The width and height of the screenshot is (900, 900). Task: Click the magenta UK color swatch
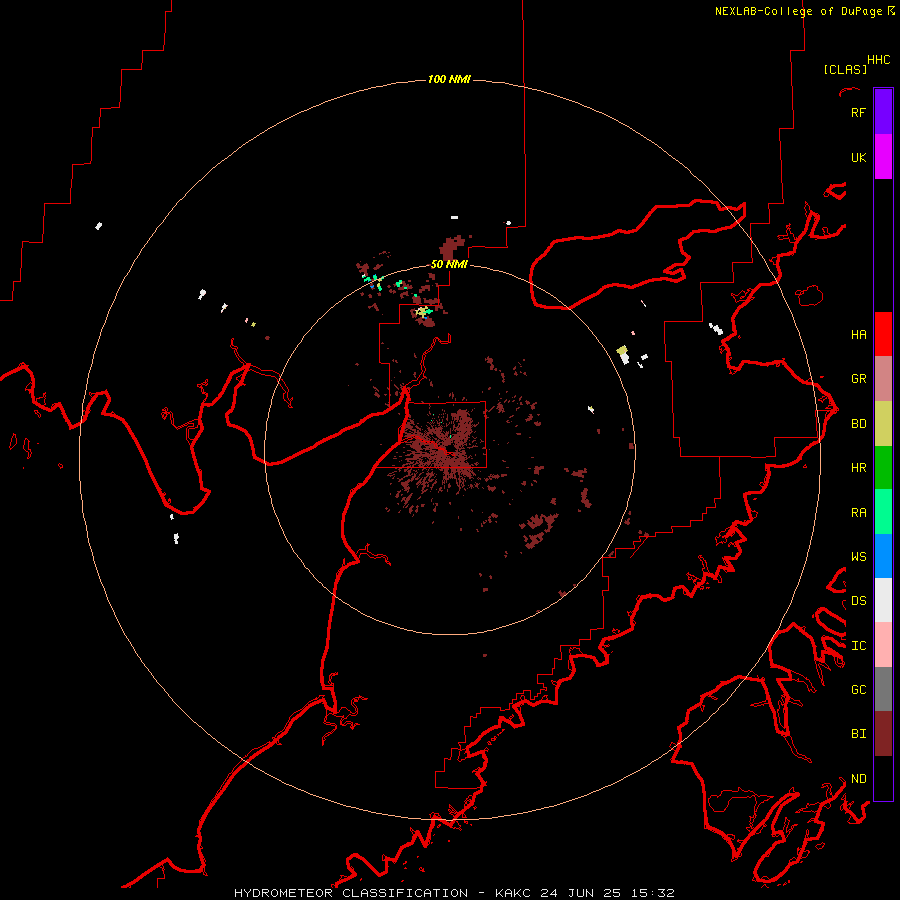(883, 157)
